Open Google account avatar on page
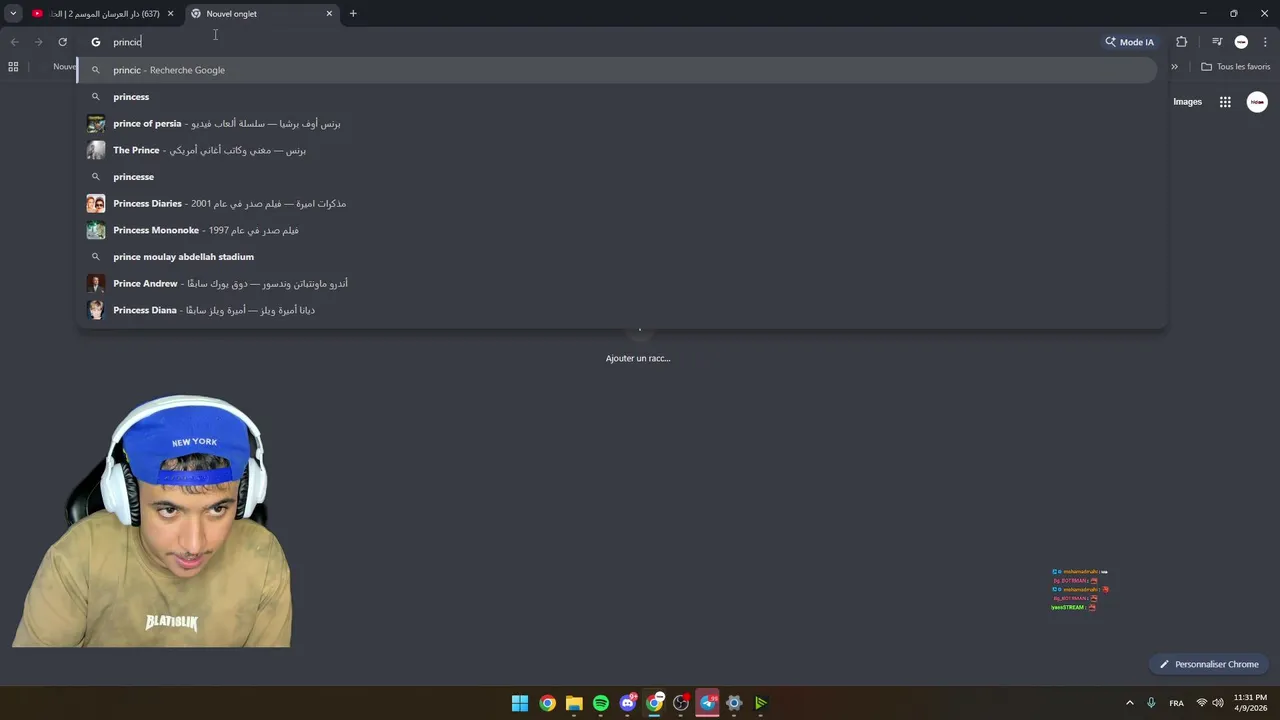 [1257, 102]
